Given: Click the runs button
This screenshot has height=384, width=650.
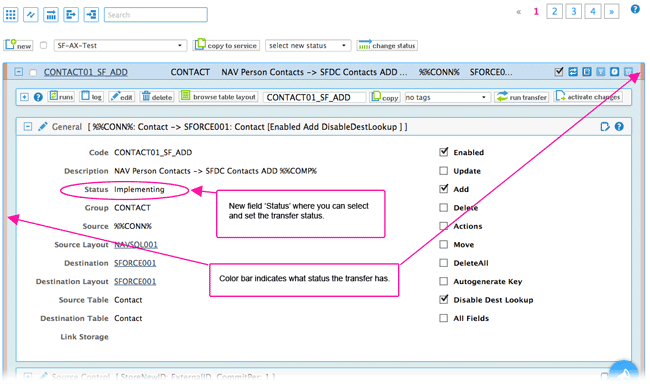Looking at the screenshot, I should 61,96.
